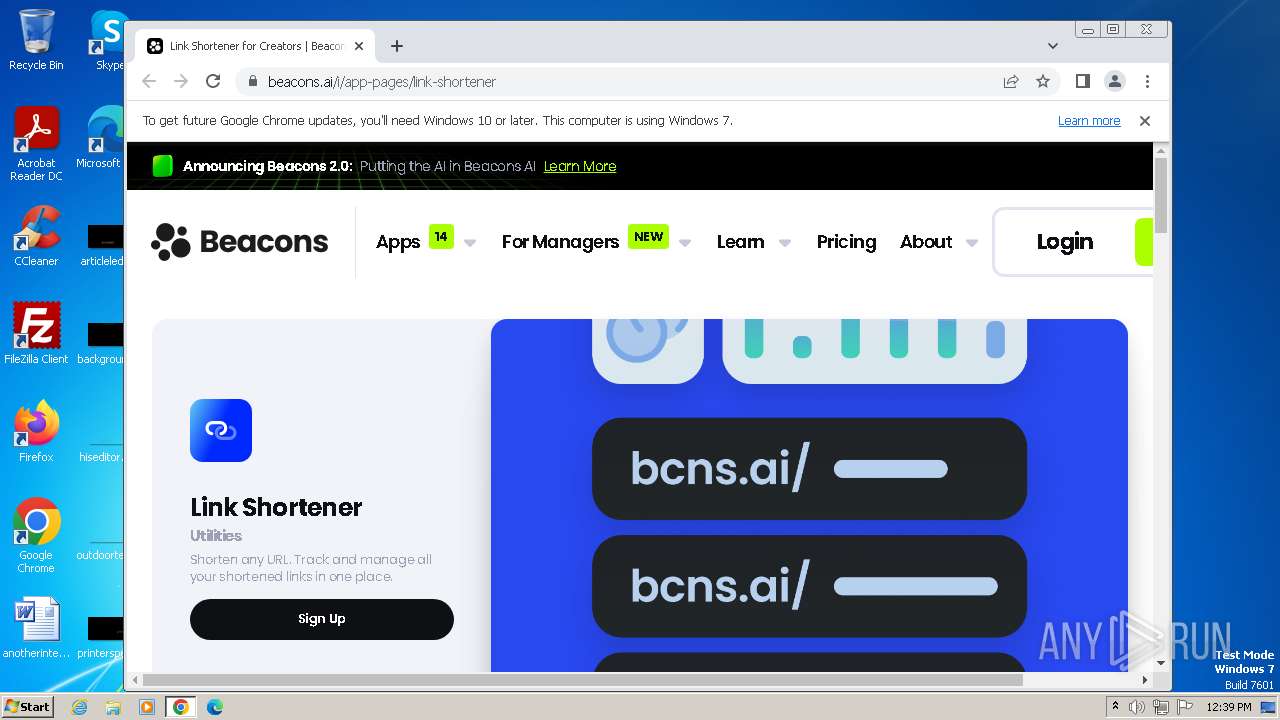Image resolution: width=1280 pixels, height=720 pixels.
Task: Launch FileZilla Client desktop shortcut
Action: [36, 333]
